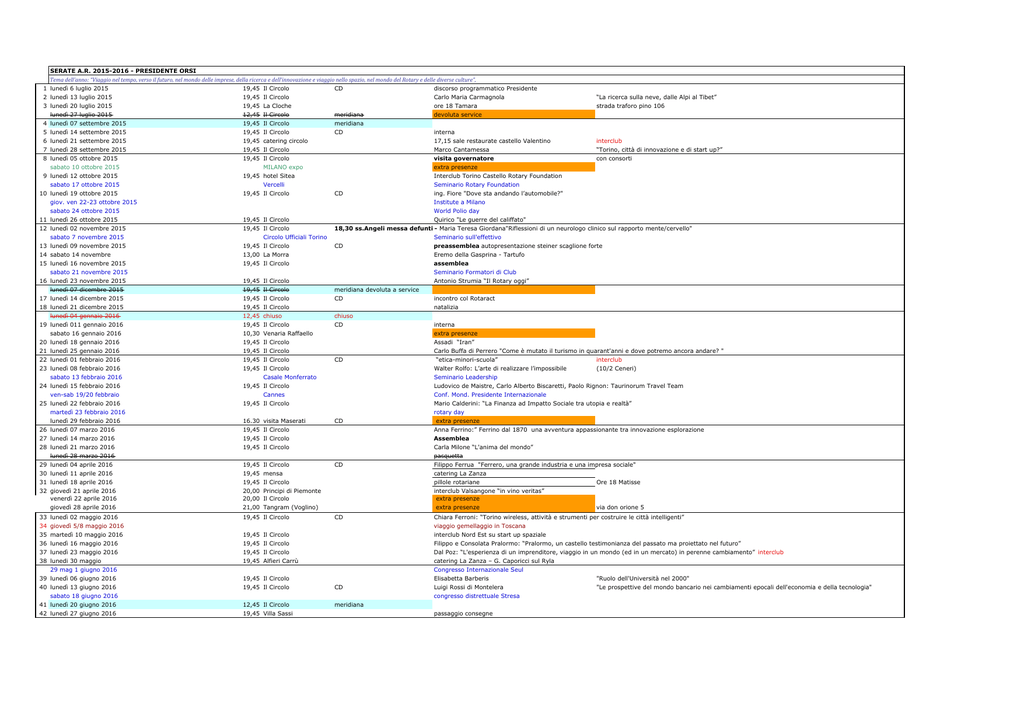This screenshot has height=724, width=1024.
Task: Click the red 'viaggio gemellaggio in Toscana' text
Action: (479, 526)
